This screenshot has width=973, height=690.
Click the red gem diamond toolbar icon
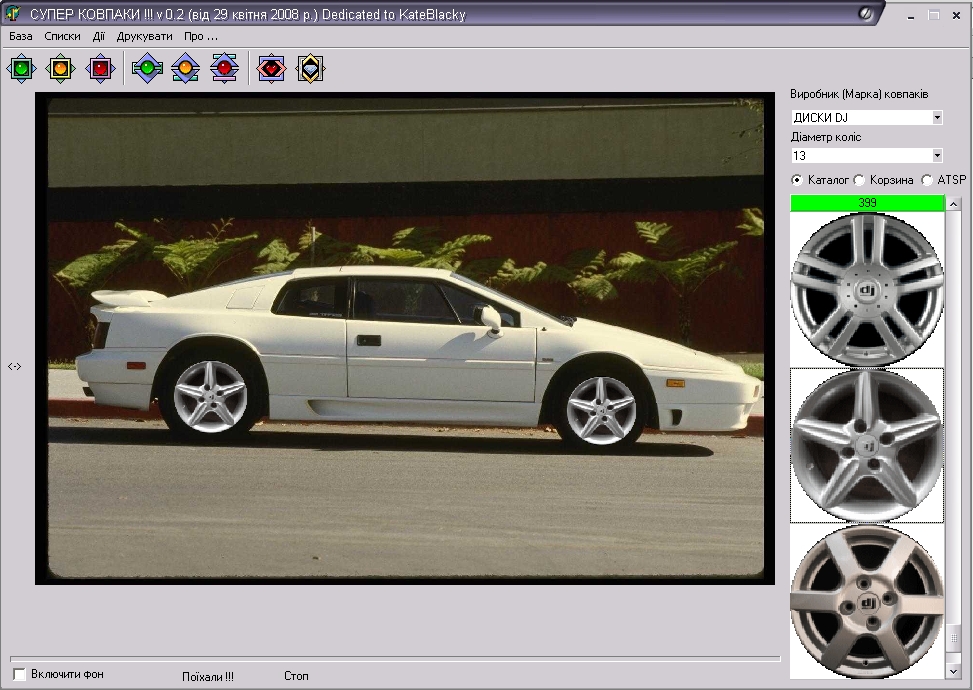pyautogui.click(x=225, y=68)
